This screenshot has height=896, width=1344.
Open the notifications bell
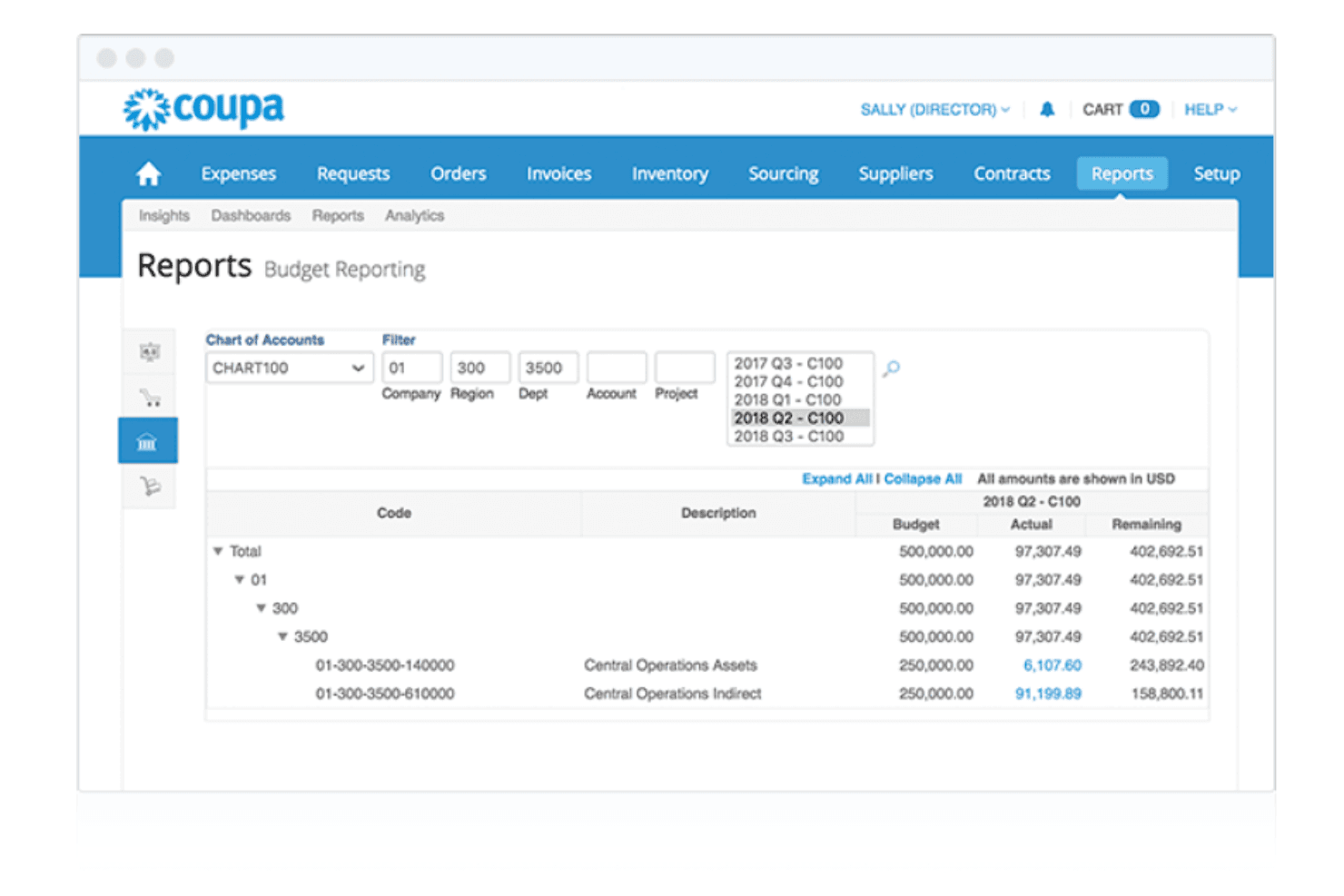point(1047,110)
